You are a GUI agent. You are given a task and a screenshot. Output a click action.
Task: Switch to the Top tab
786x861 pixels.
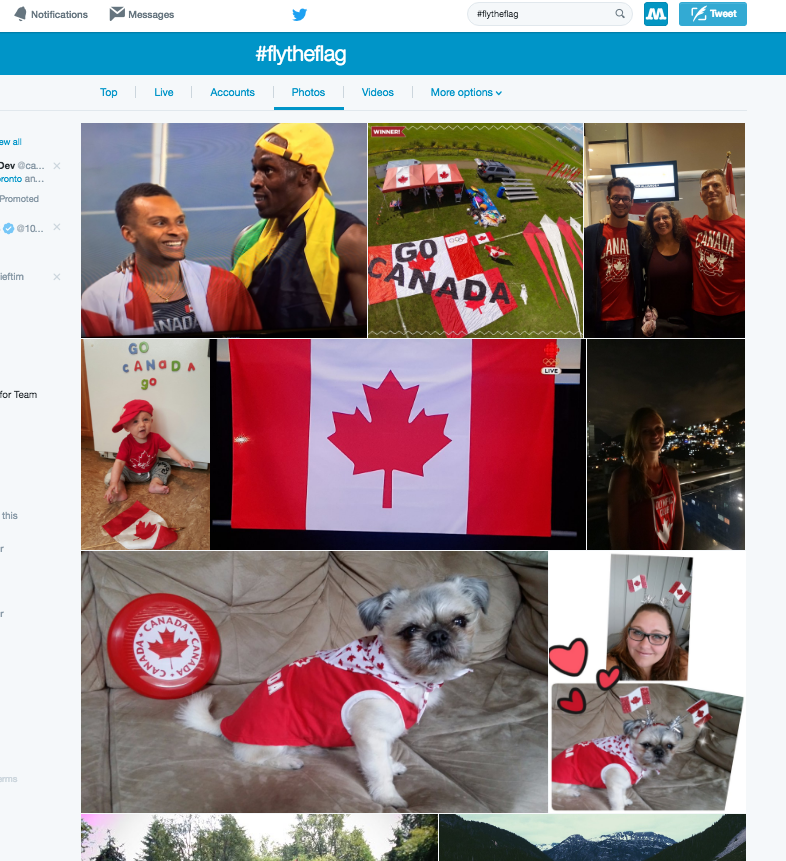click(108, 92)
